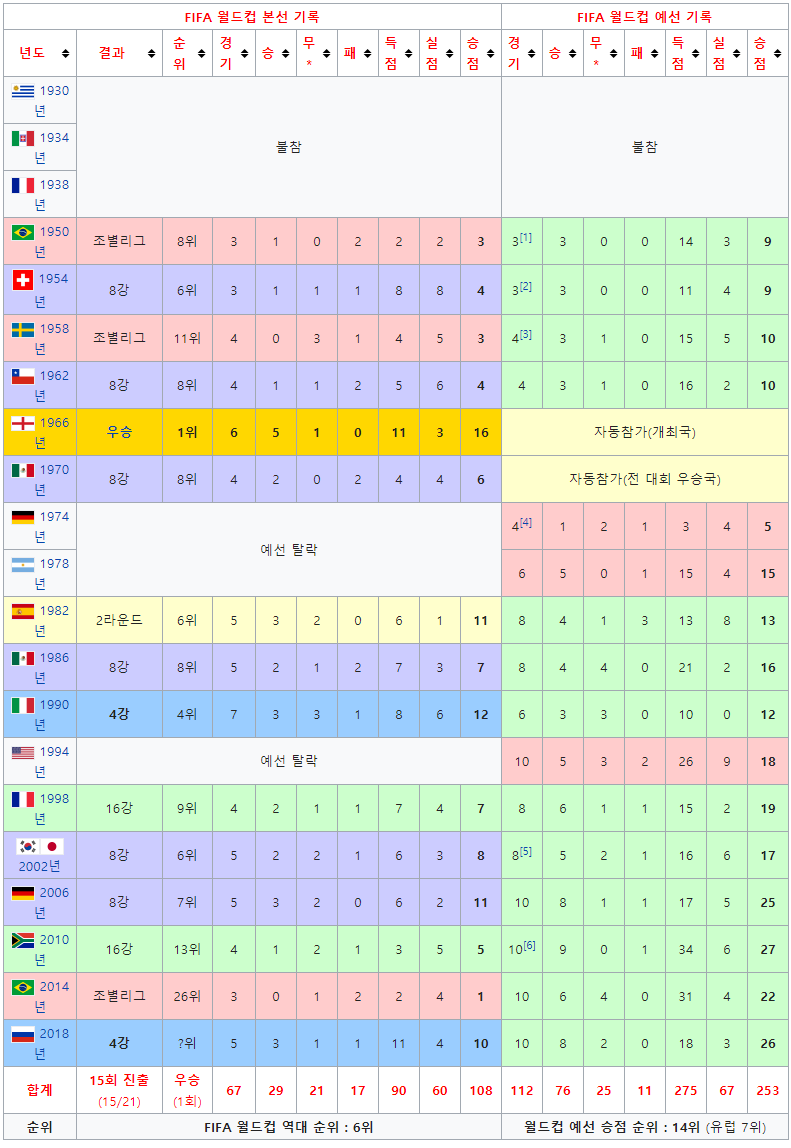The width and height of the screenshot is (791, 1148).
Task: Open footnote [6] in the 2010 row
Action: (529, 945)
